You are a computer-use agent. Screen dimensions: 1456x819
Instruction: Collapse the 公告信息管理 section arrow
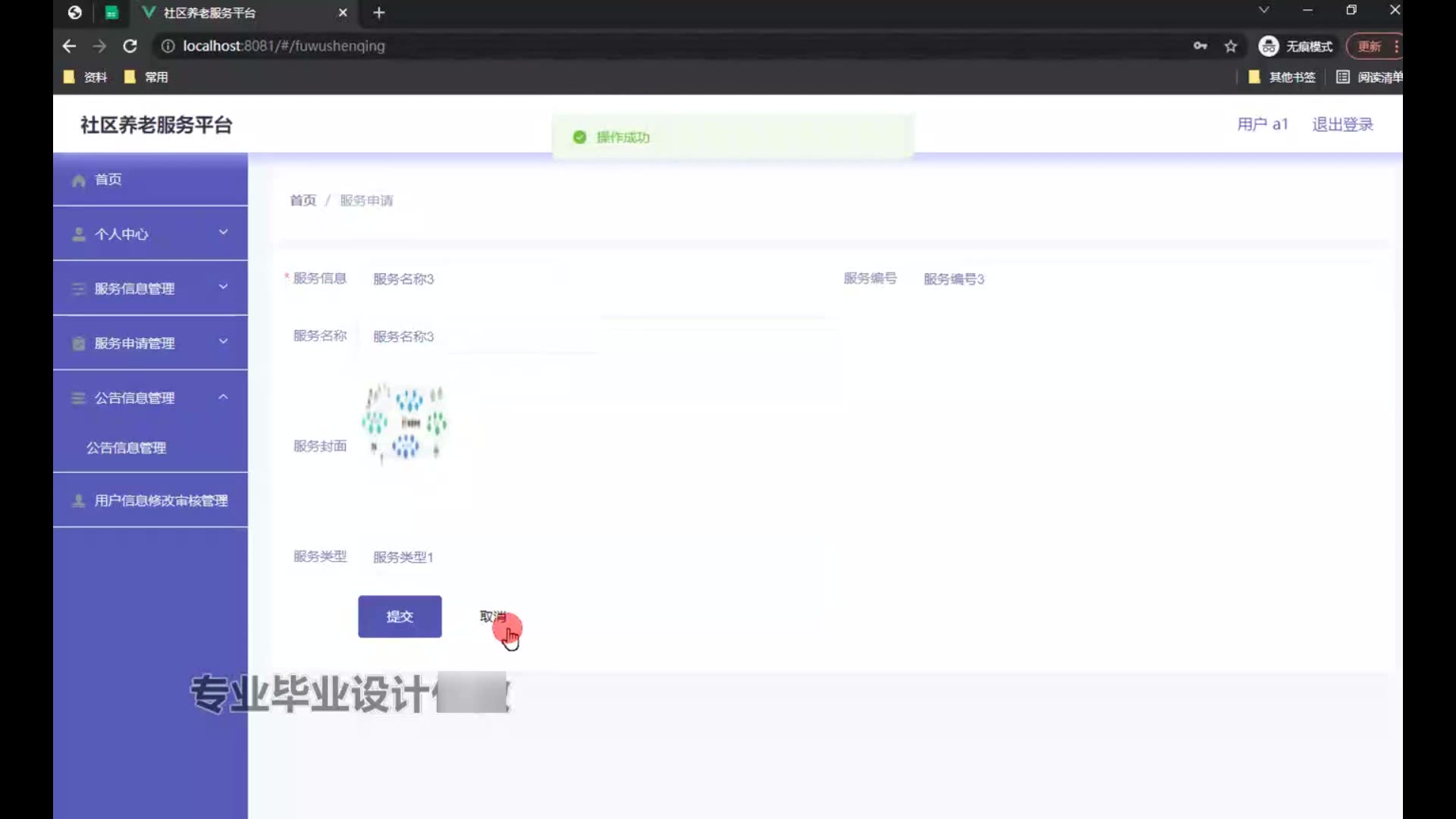point(223,397)
